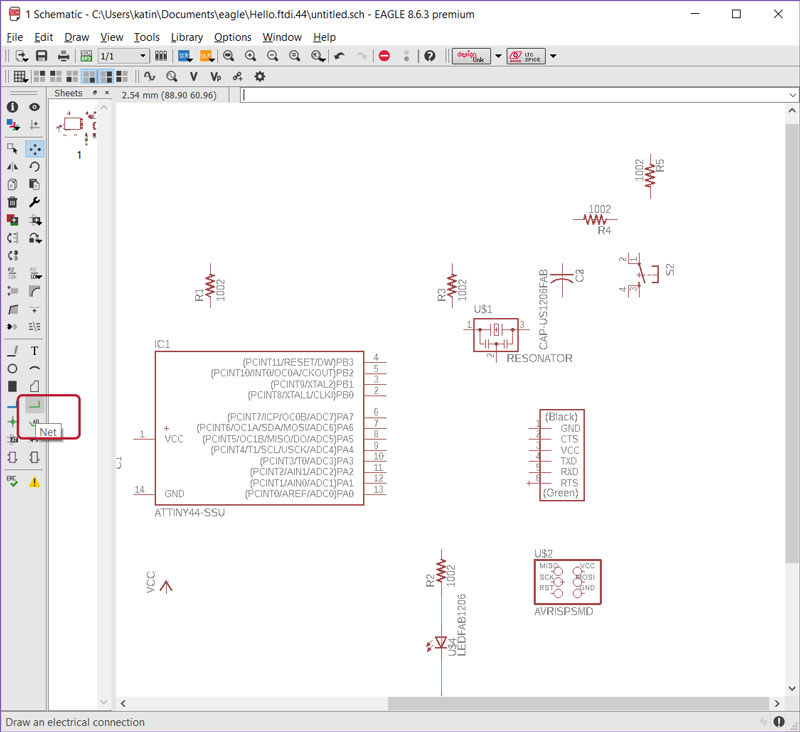Click the Zoom to Fit magnifier
Screen dimensions: 800x732
point(229,56)
